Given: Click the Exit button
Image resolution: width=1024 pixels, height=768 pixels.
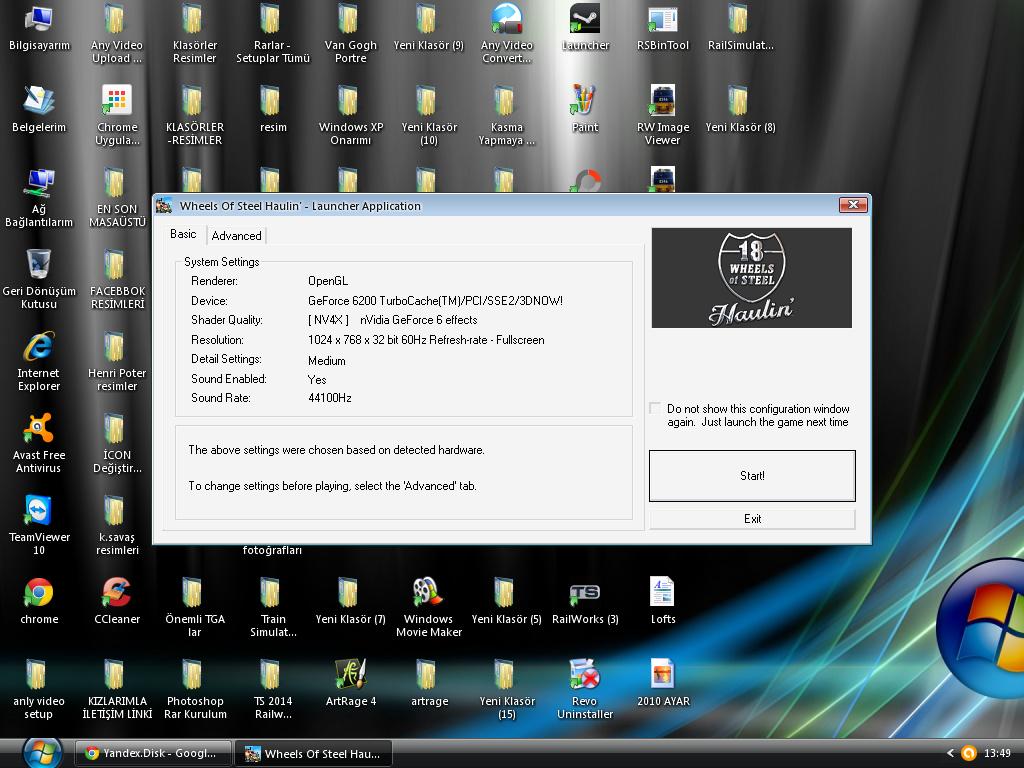Looking at the screenshot, I should pyautogui.click(x=752, y=519).
